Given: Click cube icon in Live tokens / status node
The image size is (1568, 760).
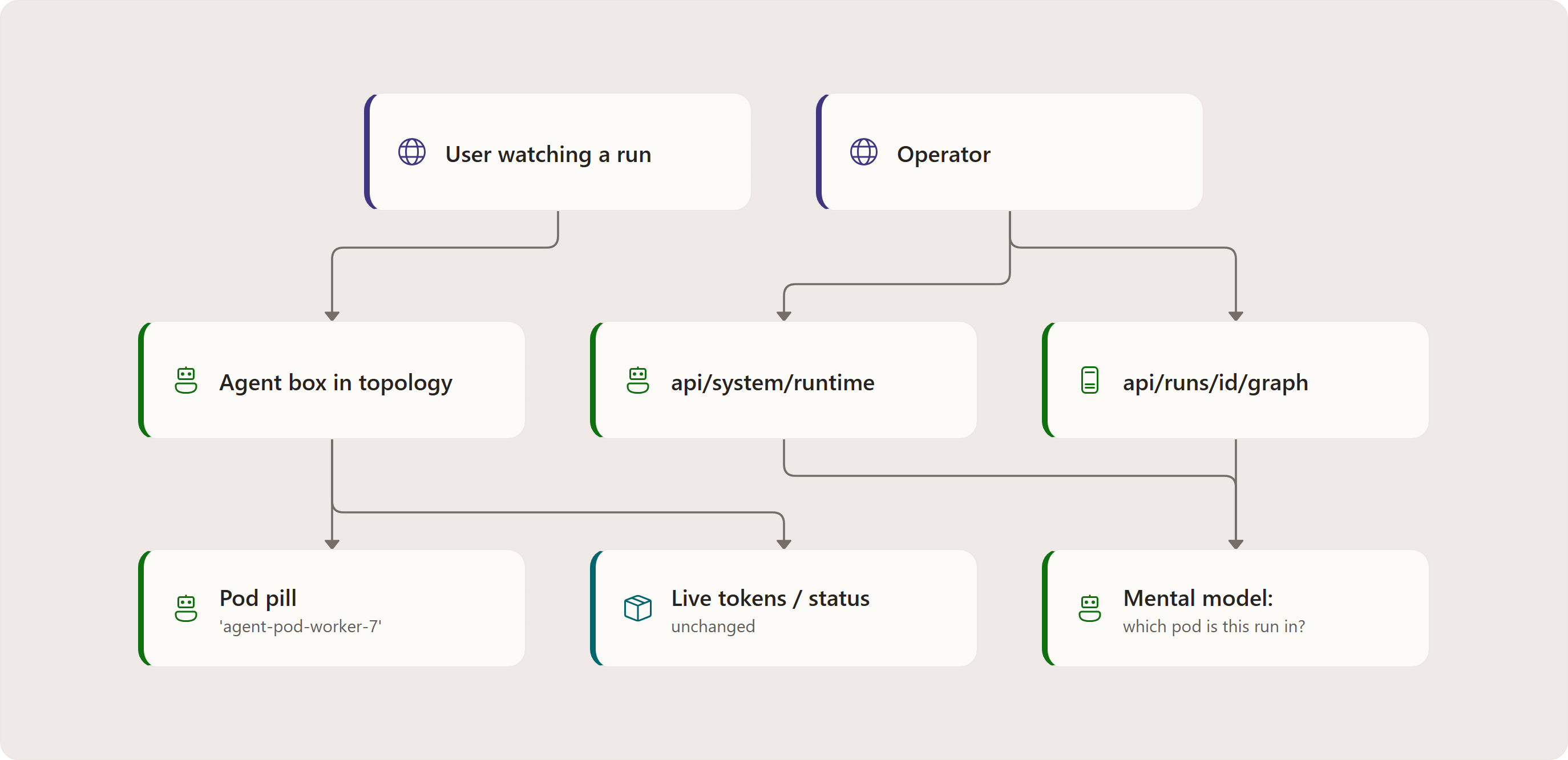Looking at the screenshot, I should click(x=637, y=608).
